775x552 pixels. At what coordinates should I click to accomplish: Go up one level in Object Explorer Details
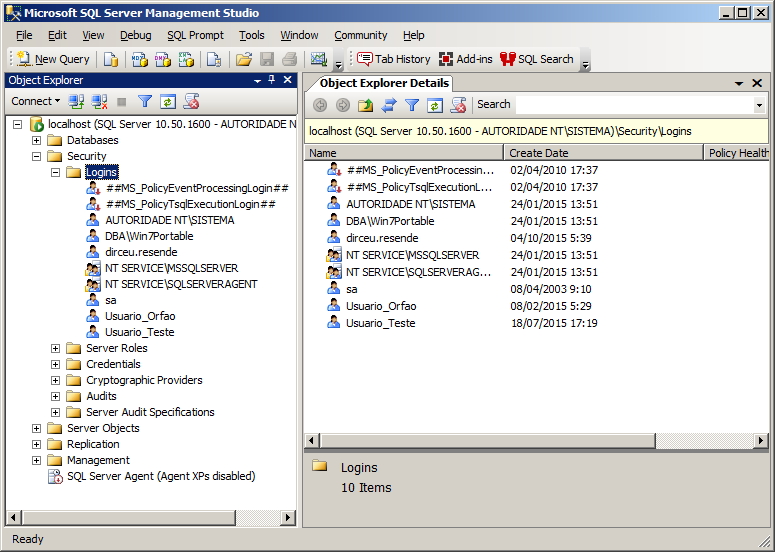click(366, 105)
